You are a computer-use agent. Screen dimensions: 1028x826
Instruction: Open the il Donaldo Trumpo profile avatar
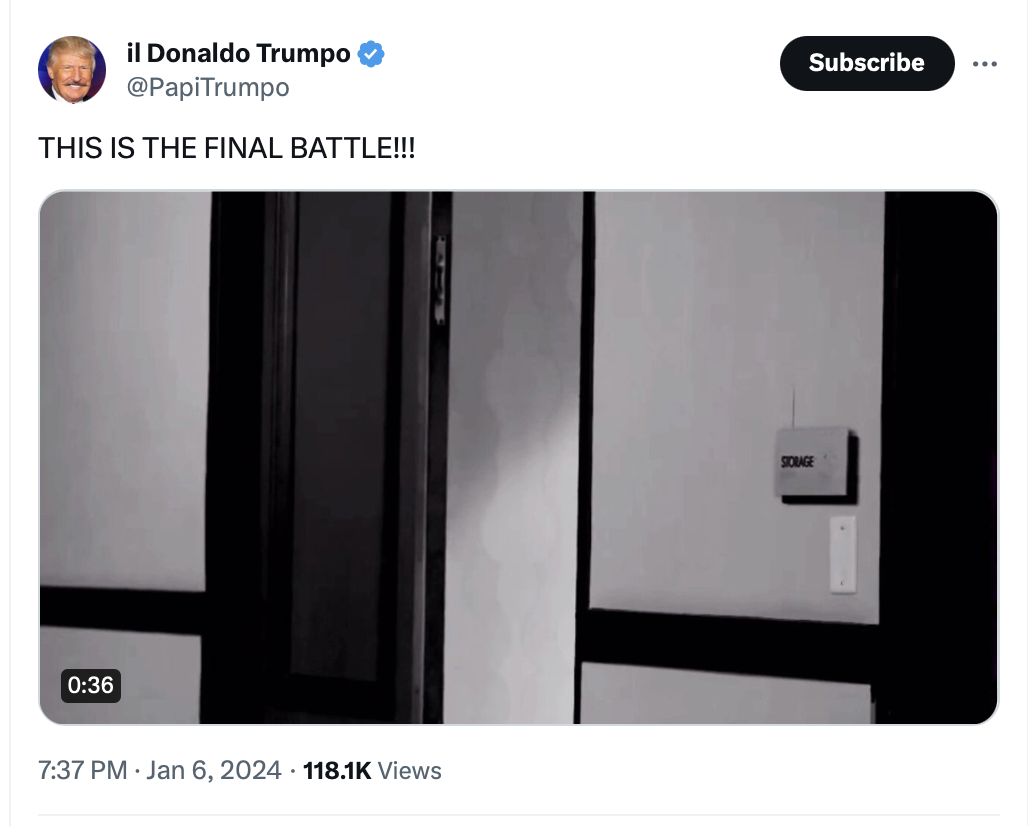coord(72,69)
